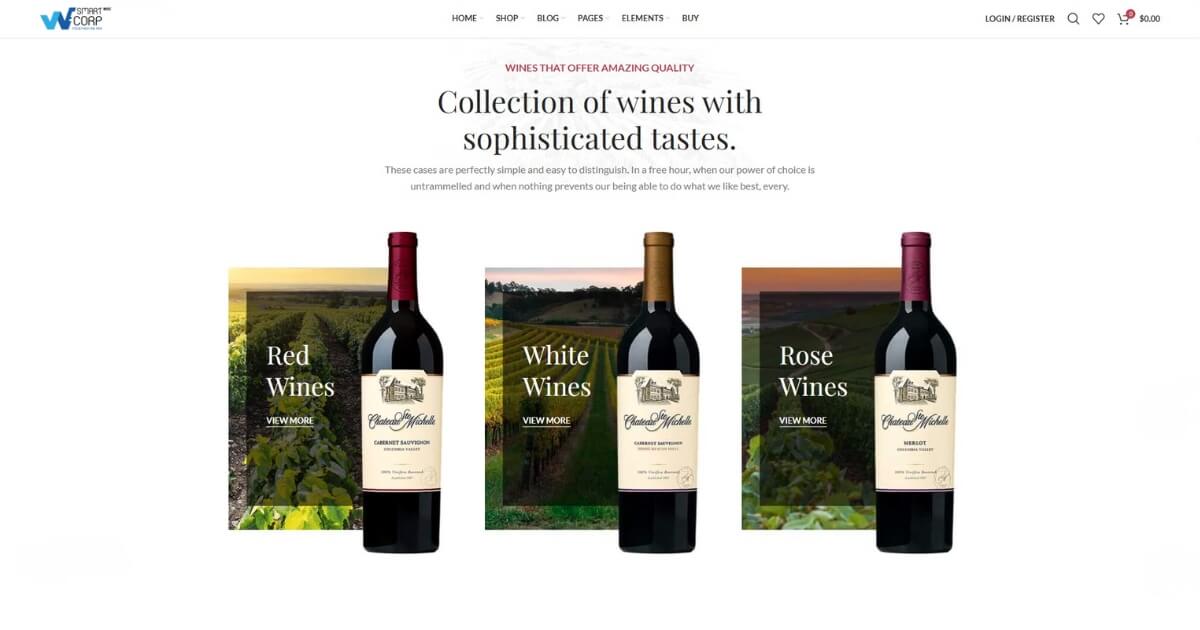Image resolution: width=1200 pixels, height=630 pixels.
Task: Expand the Pages menu dropdown
Action: [x=593, y=18]
